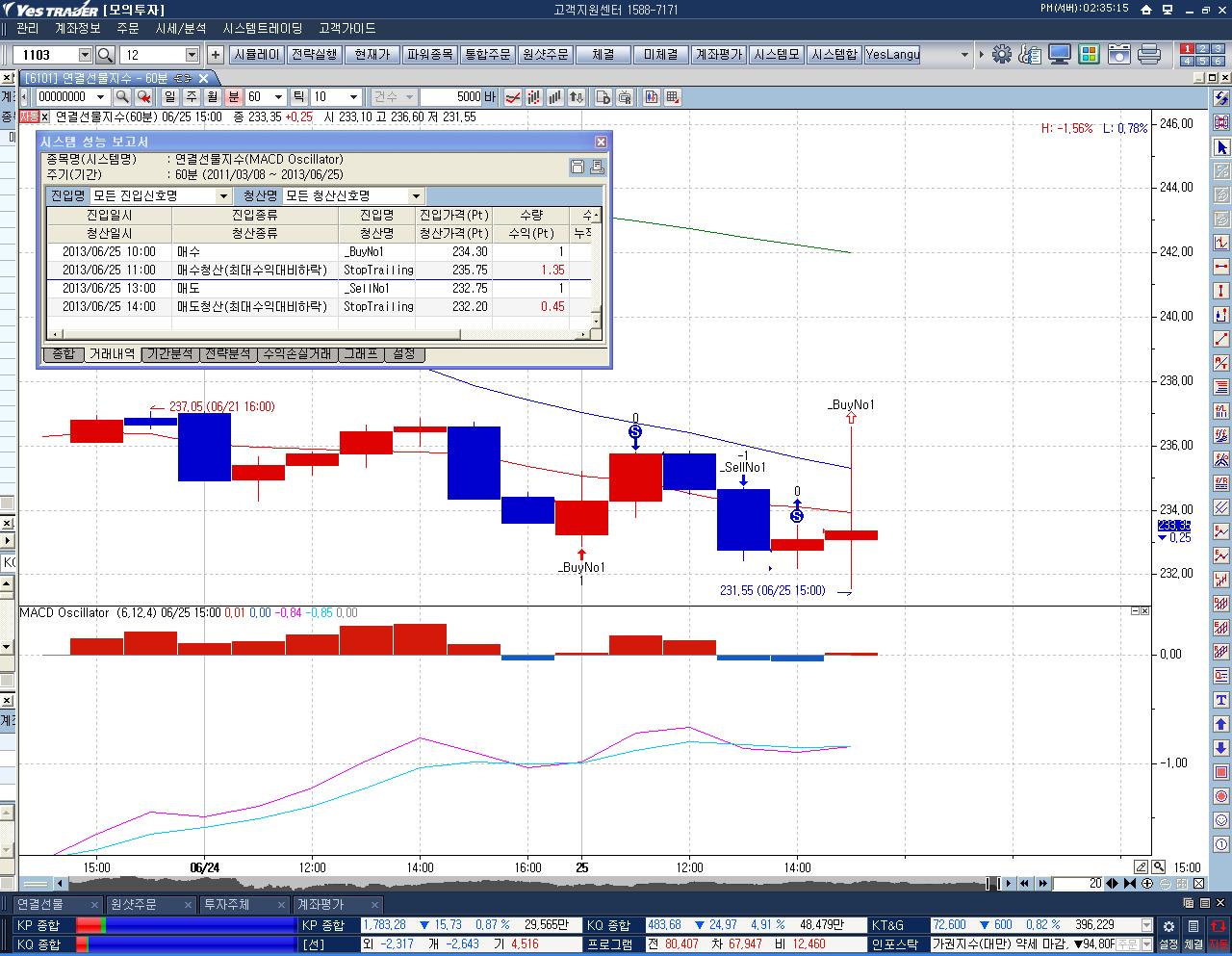Select the 분 (minute) period toggle

click(234, 96)
